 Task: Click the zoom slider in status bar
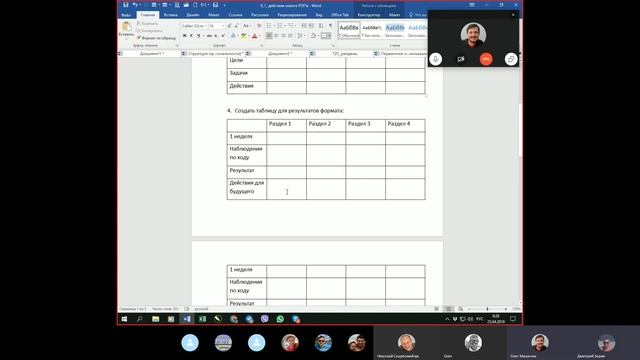point(487,309)
